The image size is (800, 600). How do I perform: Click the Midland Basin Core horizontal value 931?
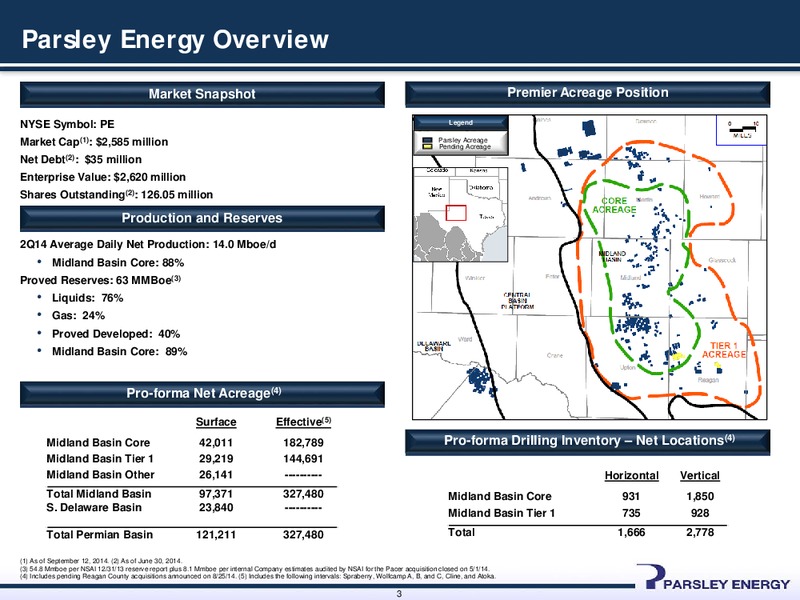tap(631, 496)
